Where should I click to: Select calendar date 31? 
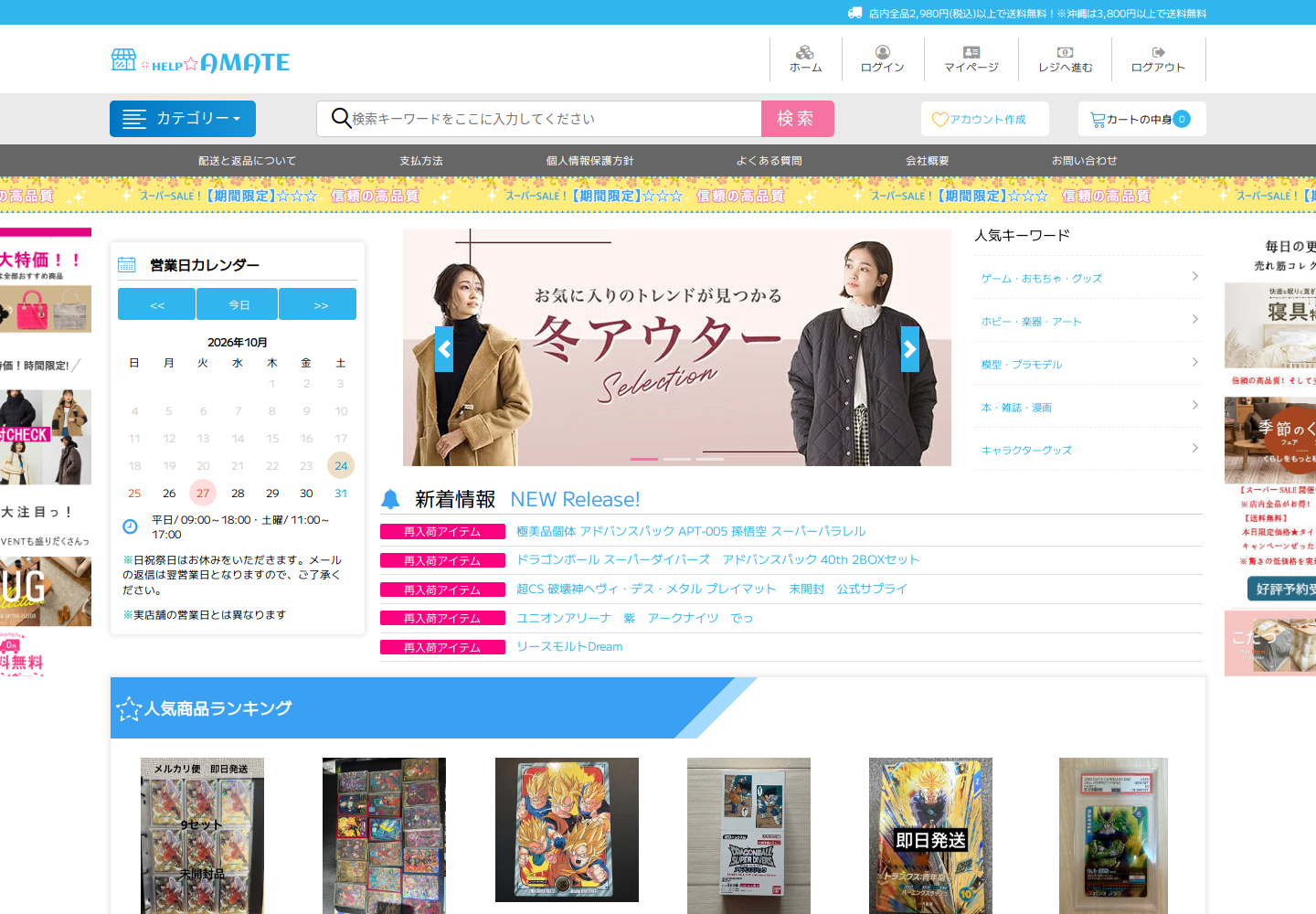tap(341, 494)
